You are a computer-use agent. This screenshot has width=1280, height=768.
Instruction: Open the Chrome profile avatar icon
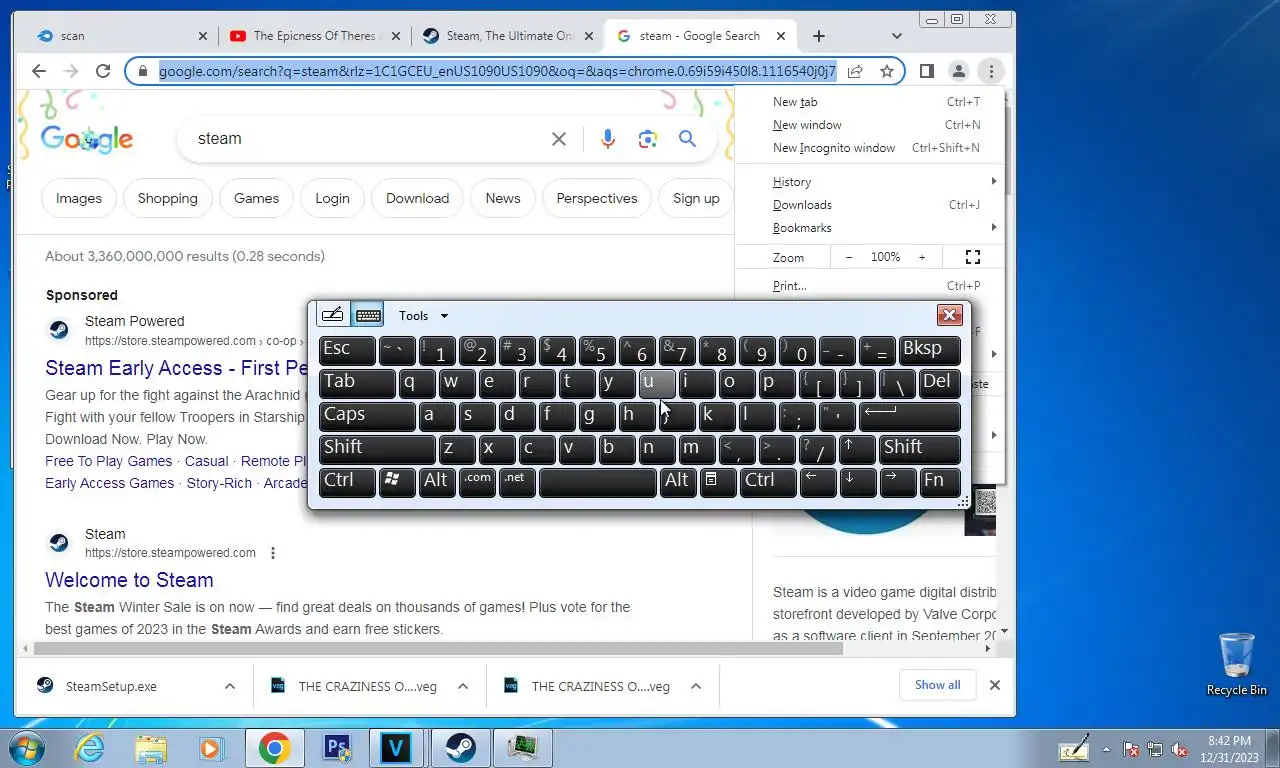958,71
